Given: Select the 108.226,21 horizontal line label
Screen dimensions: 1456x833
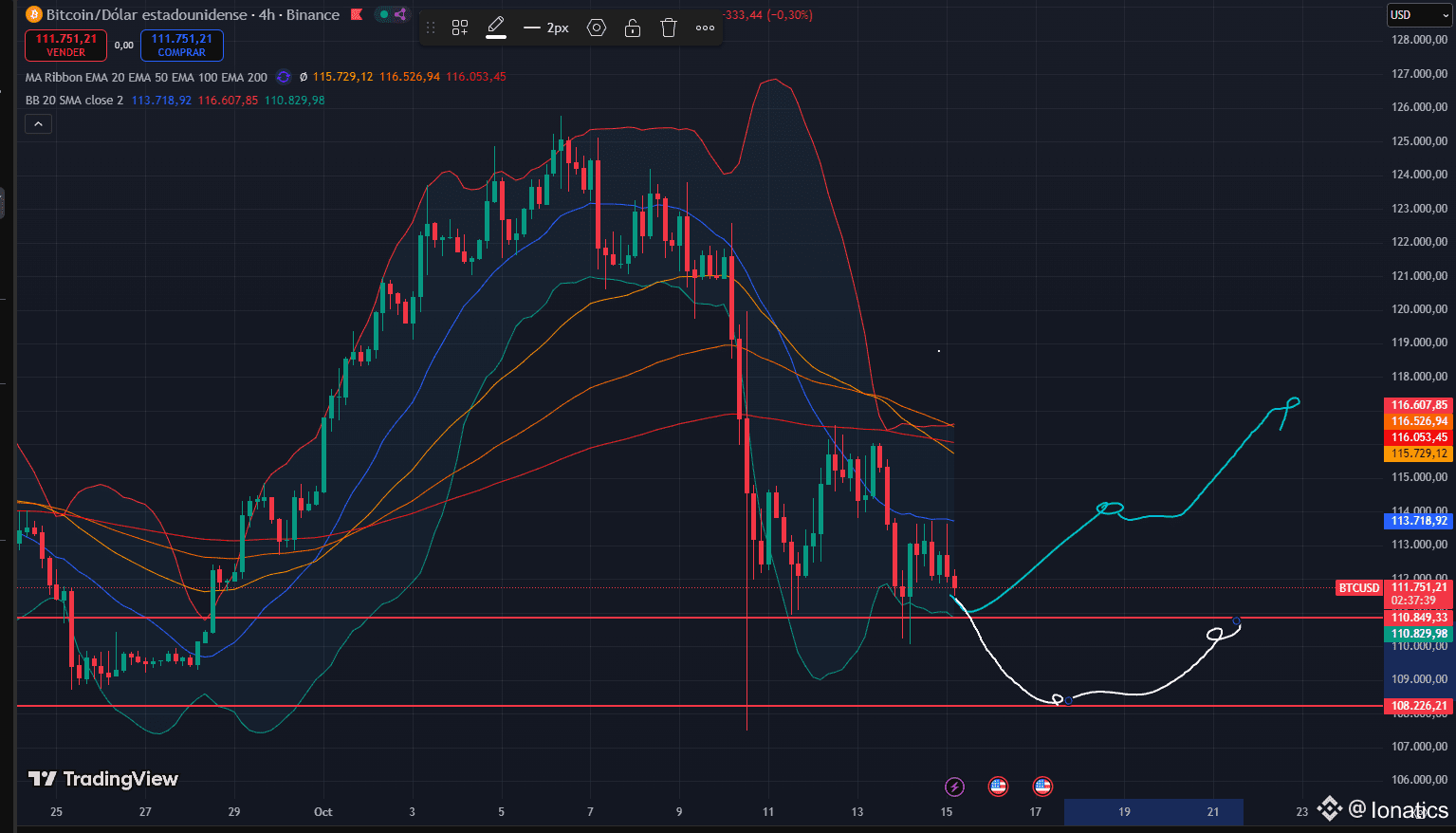Looking at the screenshot, I should coord(1419,706).
